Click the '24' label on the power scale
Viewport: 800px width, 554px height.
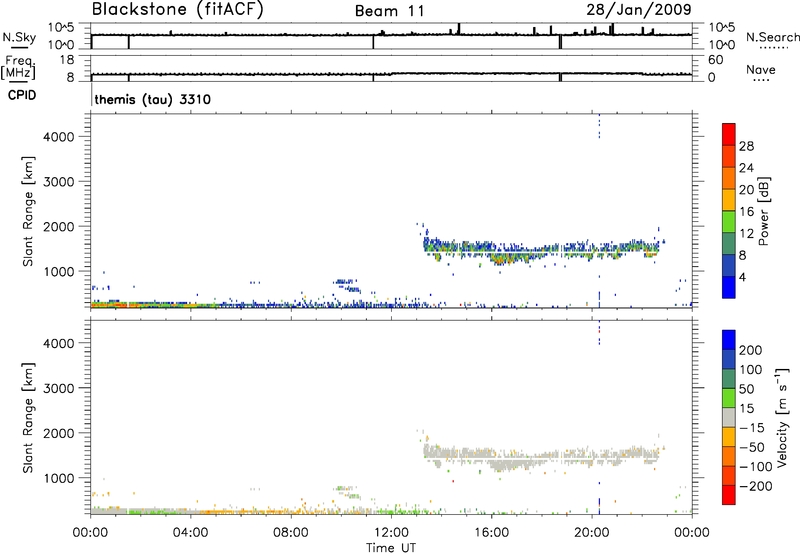[746, 168]
